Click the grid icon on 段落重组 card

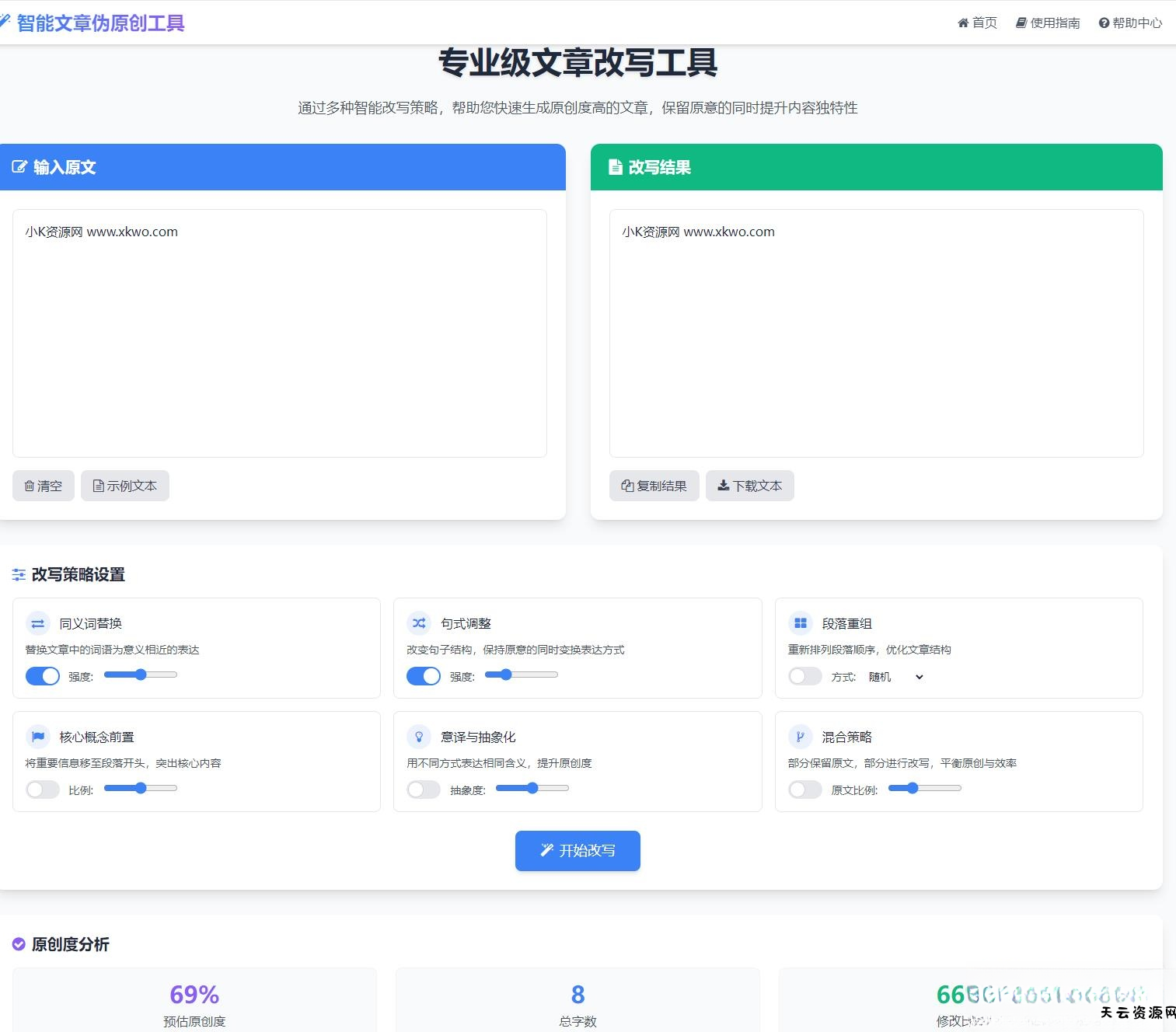pyautogui.click(x=800, y=622)
